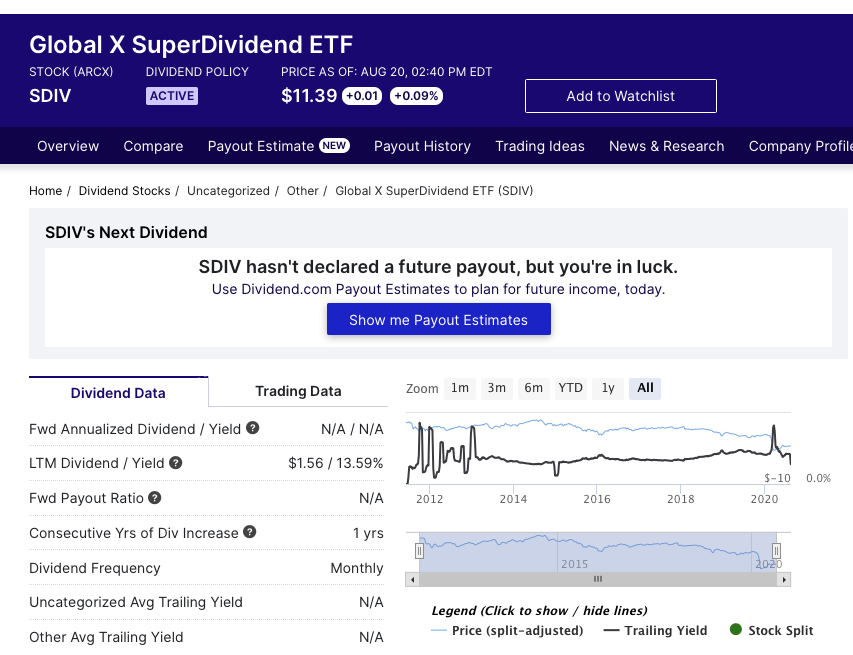This screenshot has width=853, height=655.
Task: Follow the Dividend Stocks breadcrumb link
Action: [x=125, y=191]
